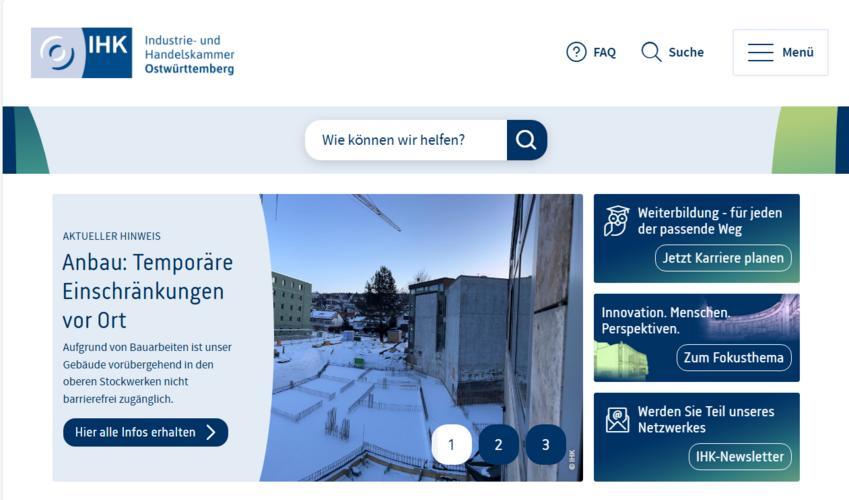Screen dimensions: 849x500
Task: Open the Menü hamburger button
Action: click(780, 53)
